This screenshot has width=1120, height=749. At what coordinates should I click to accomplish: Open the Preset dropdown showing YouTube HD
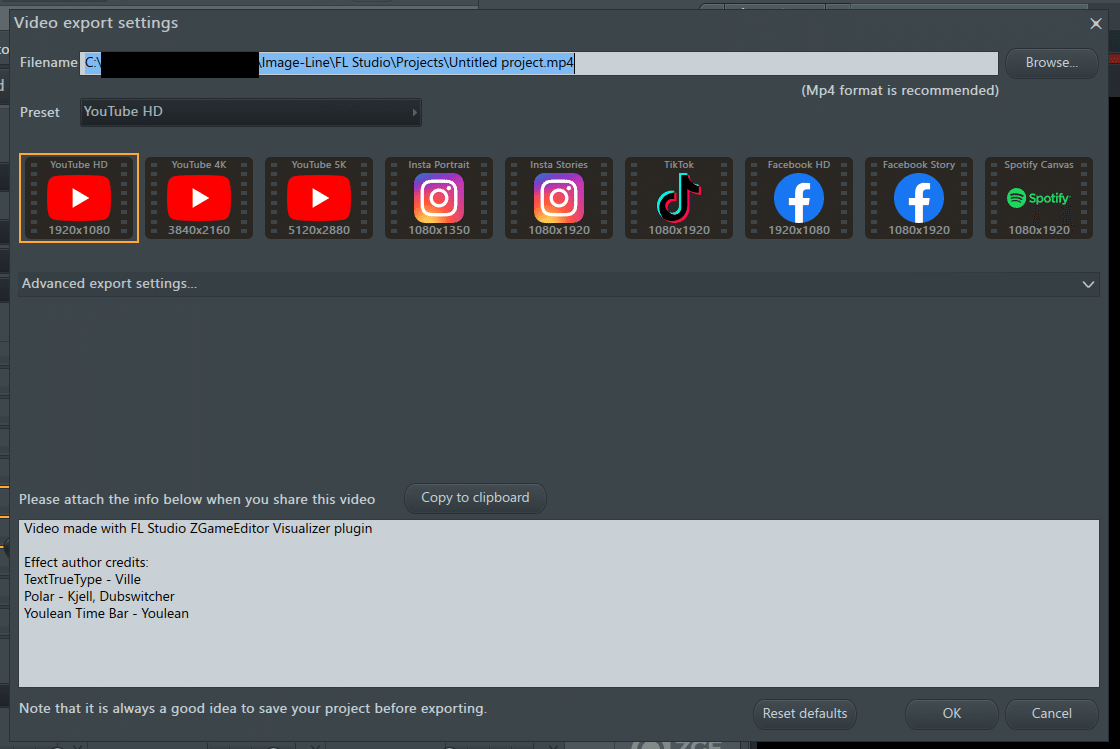point(251,112)
